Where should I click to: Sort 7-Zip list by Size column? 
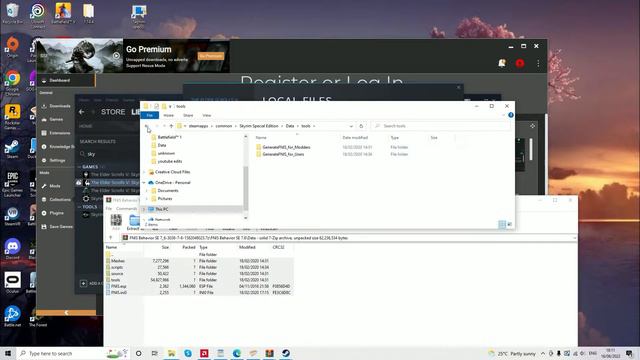click(x=165, y=247)
